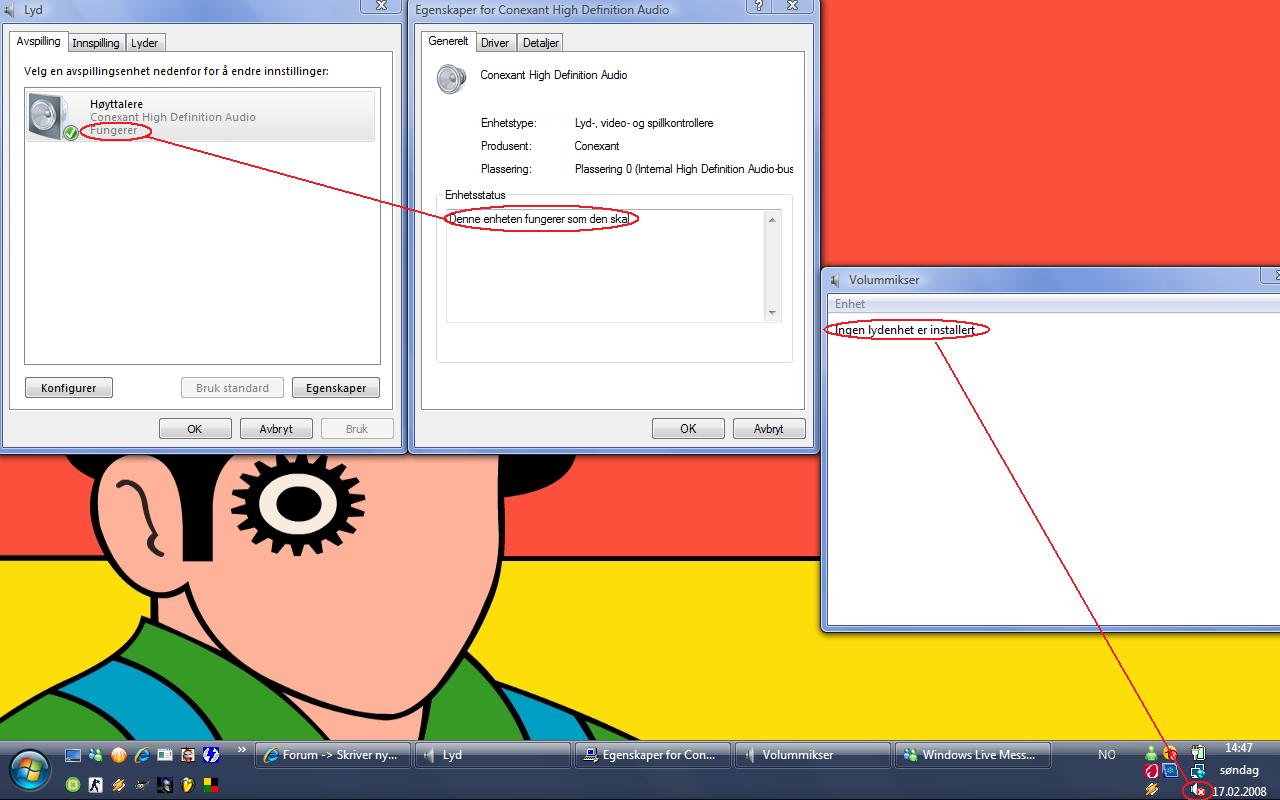Select the Generelt tab in properties

click(x=448, y=41)
